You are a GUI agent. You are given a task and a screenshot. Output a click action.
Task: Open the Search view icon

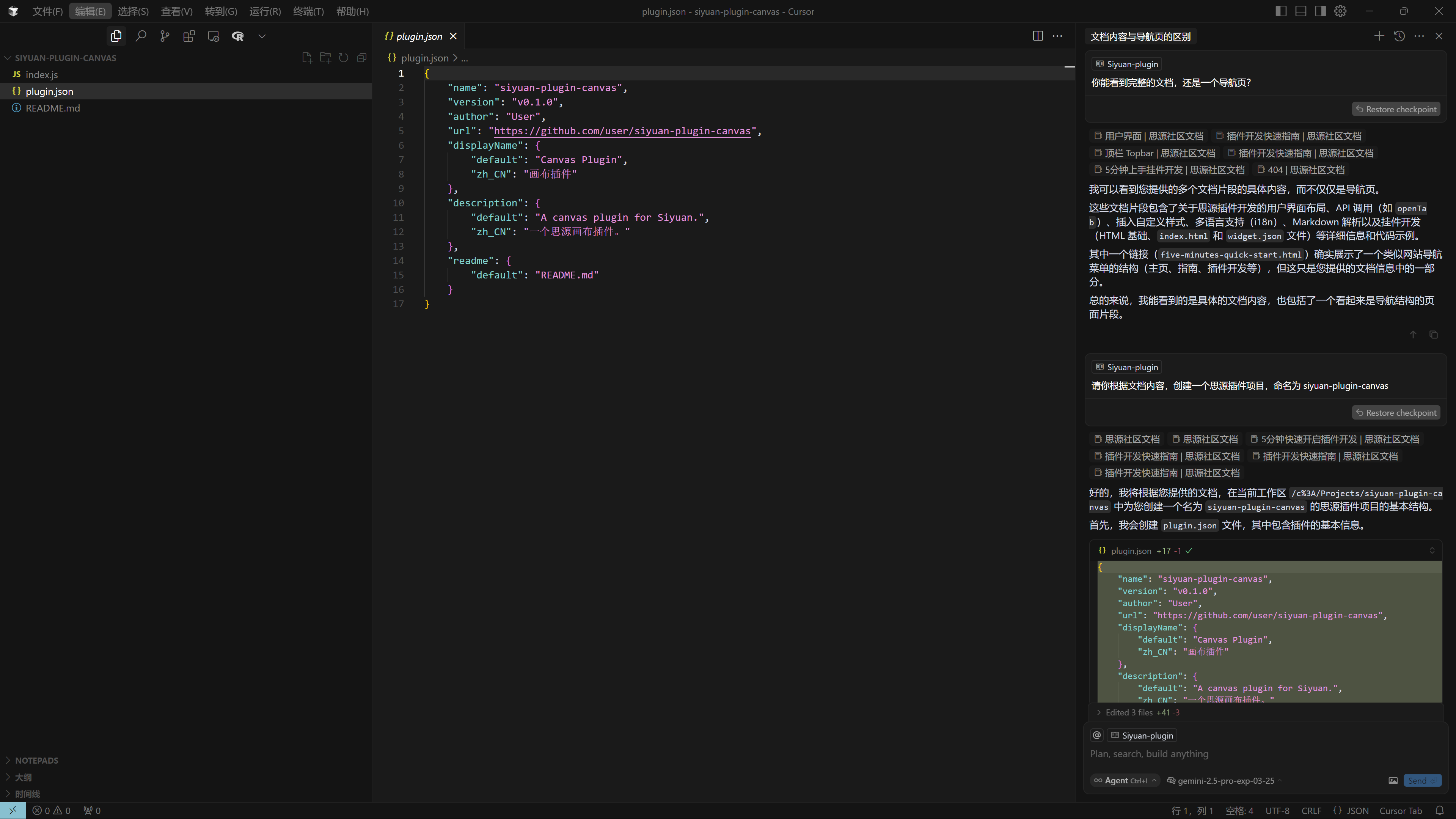pyautogui.click(x=141, y=36)
